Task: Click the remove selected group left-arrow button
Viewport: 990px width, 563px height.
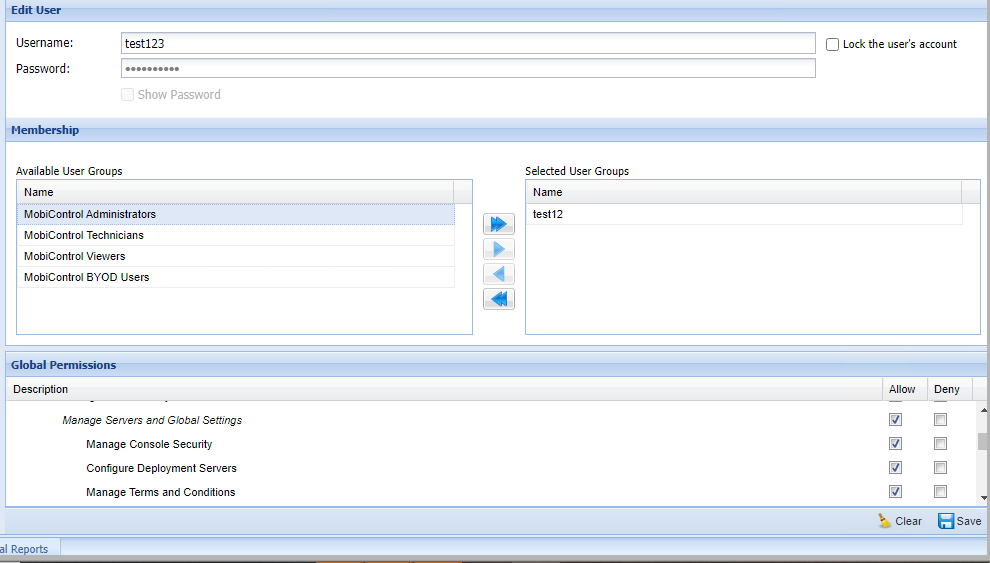Action: coord(498,274)
